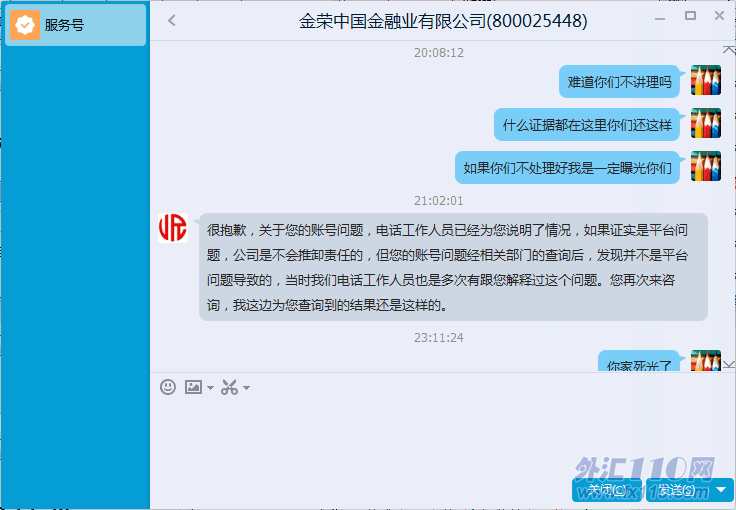Click the company reply starting 很抱歉
Image resolution: width=736 pixels, height=510 pixels.
(453, 267)
